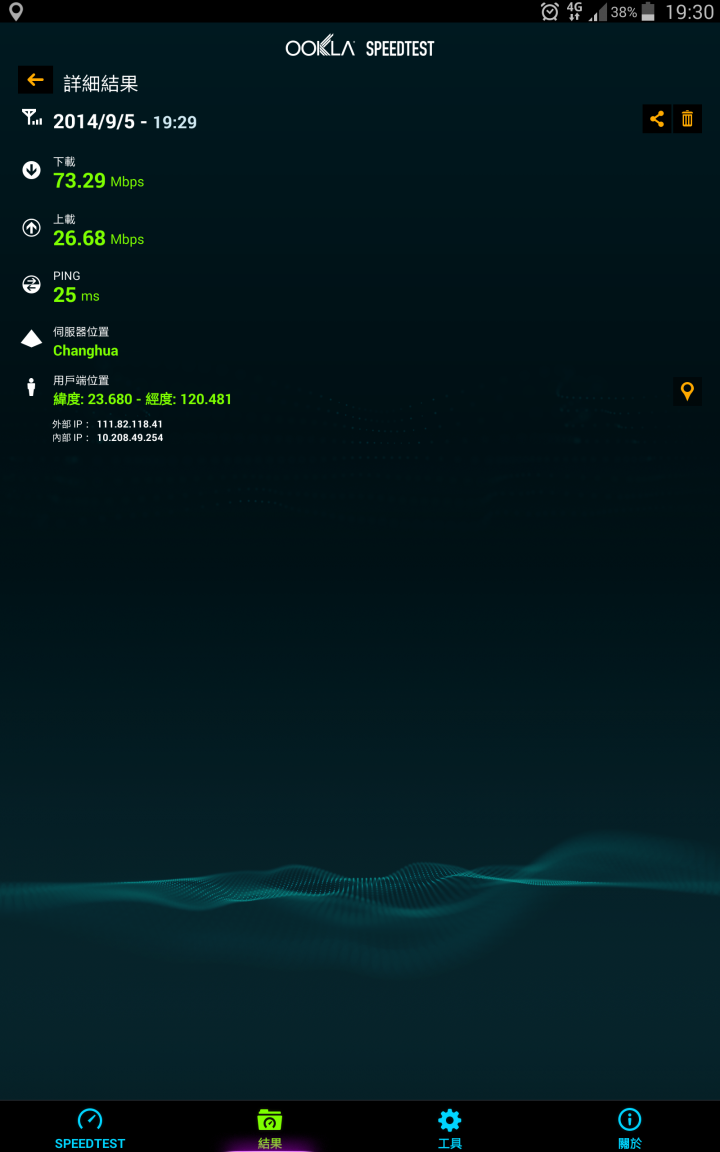This screenshot has width=720, height=1152.
Task: Tap the upload arrow icon
Action: (x=31, y=228)
